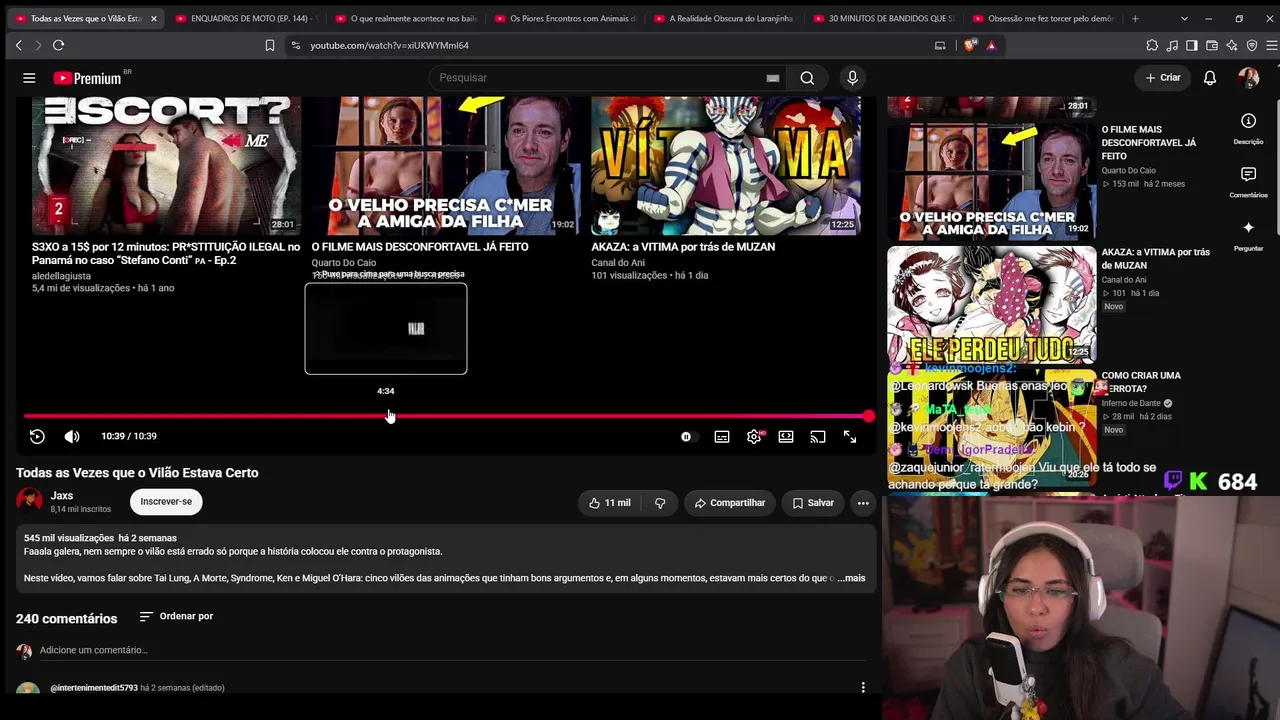Image resolution: width=1280 pixels, height=720 pixels.
Task: Start voice search with the microphone
Action: click(x=852, y=78)
